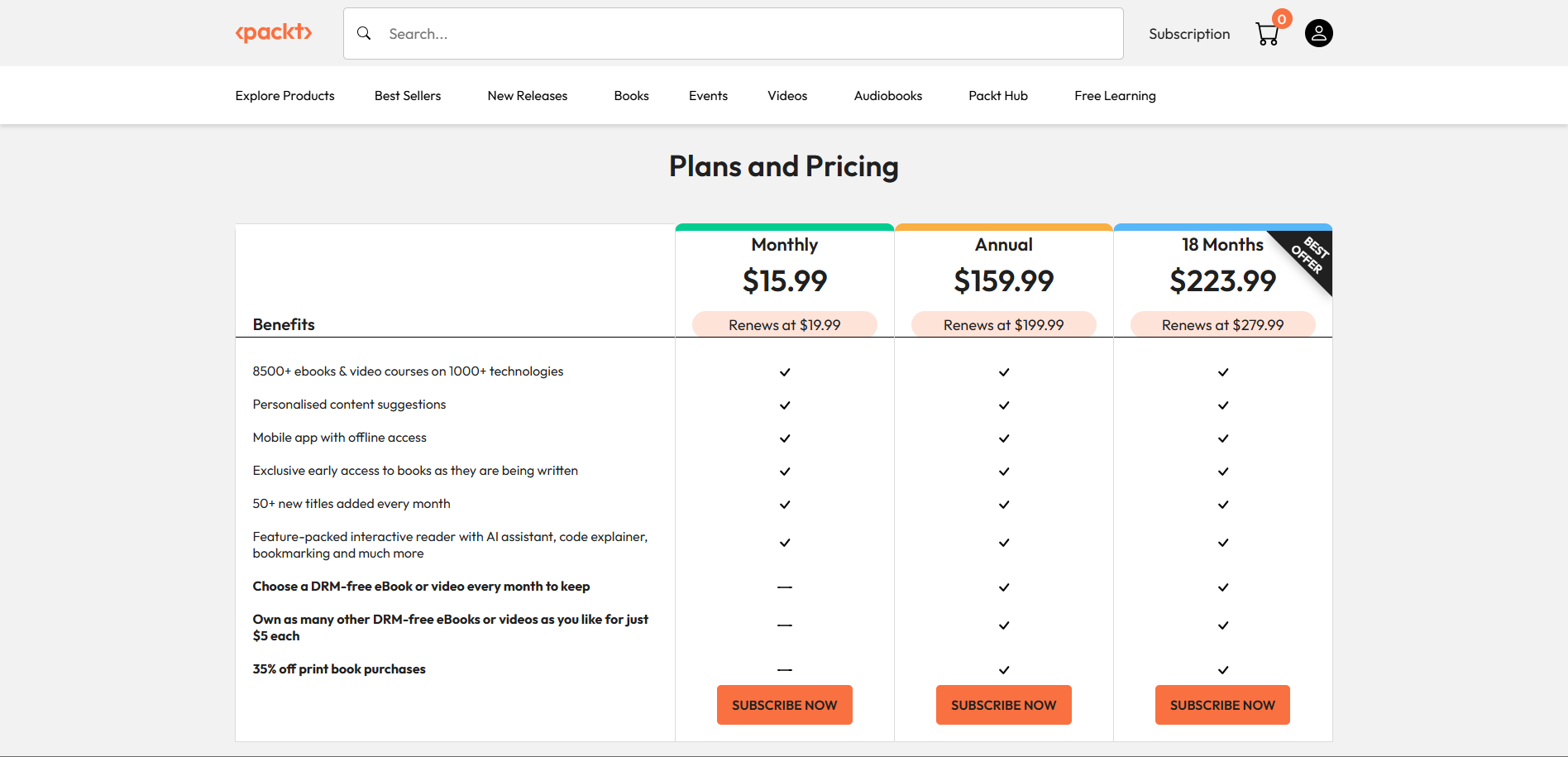Screen dimensions: 1568x757
Task: Open the shopping cart
Action: pos(1267,34)
